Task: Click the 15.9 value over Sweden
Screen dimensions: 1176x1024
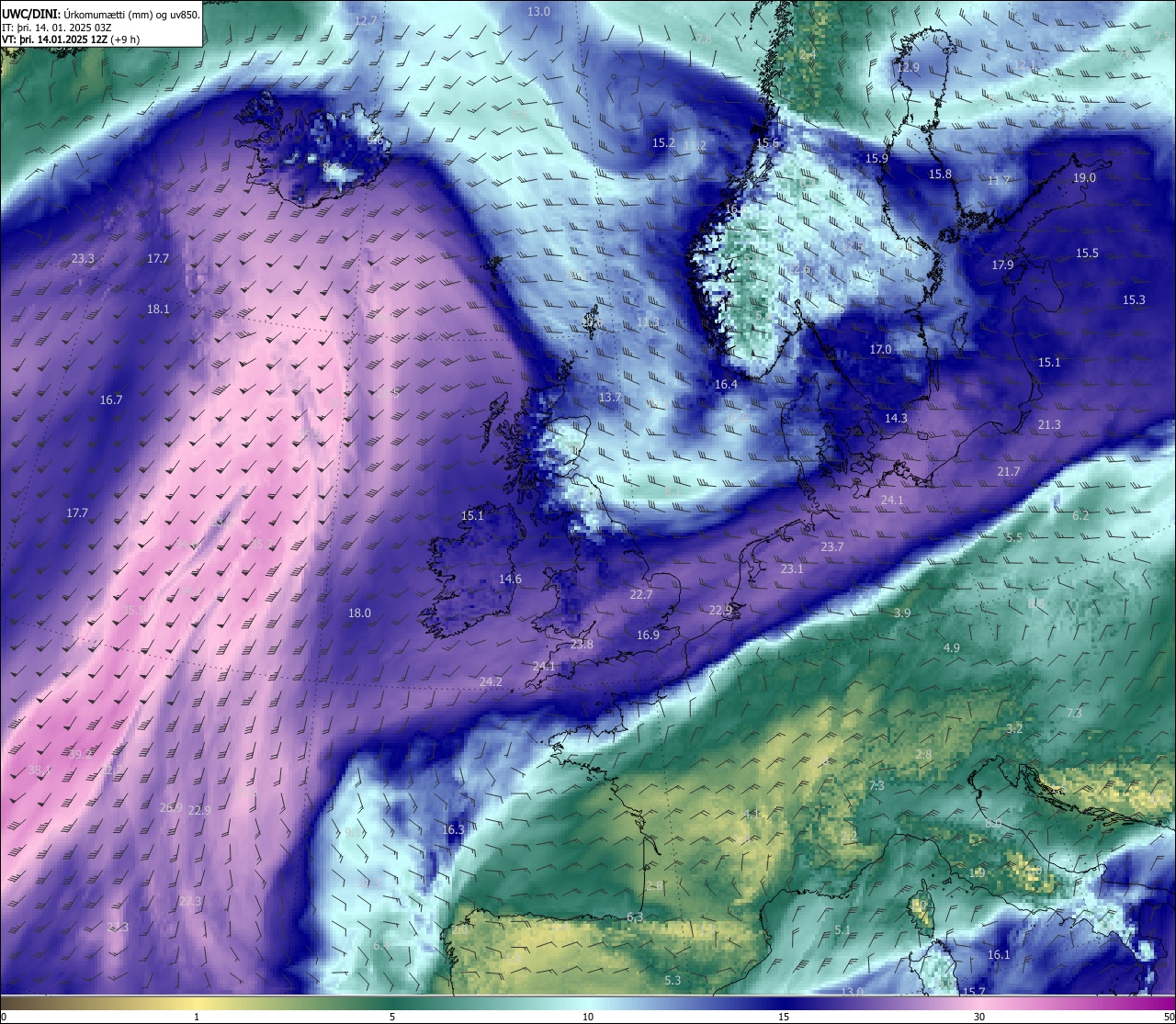Action: [876, 159]
